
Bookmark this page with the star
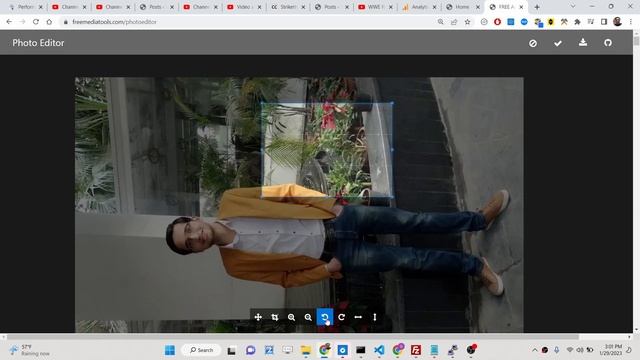coord(467,22)
